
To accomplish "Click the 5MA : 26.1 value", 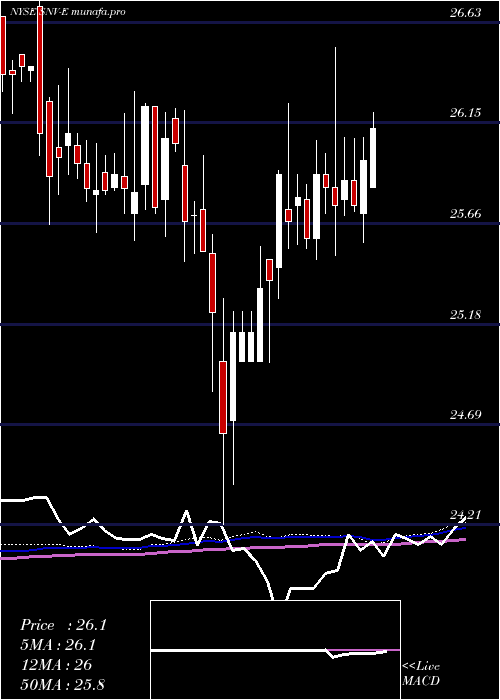I will point(59,645).
